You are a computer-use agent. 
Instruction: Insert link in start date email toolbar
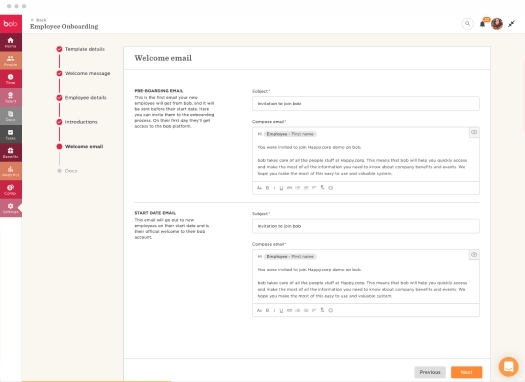coord(289,310)
